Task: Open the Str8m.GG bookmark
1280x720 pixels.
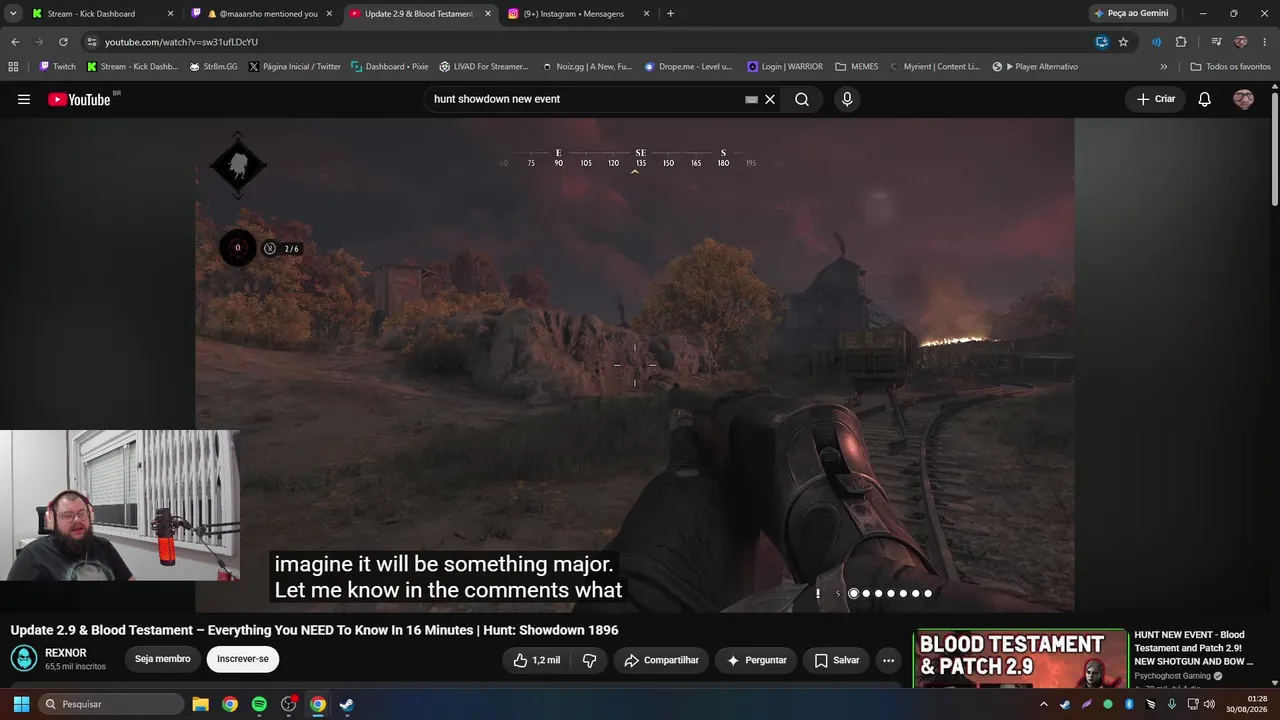Action: tap(213, 67)
